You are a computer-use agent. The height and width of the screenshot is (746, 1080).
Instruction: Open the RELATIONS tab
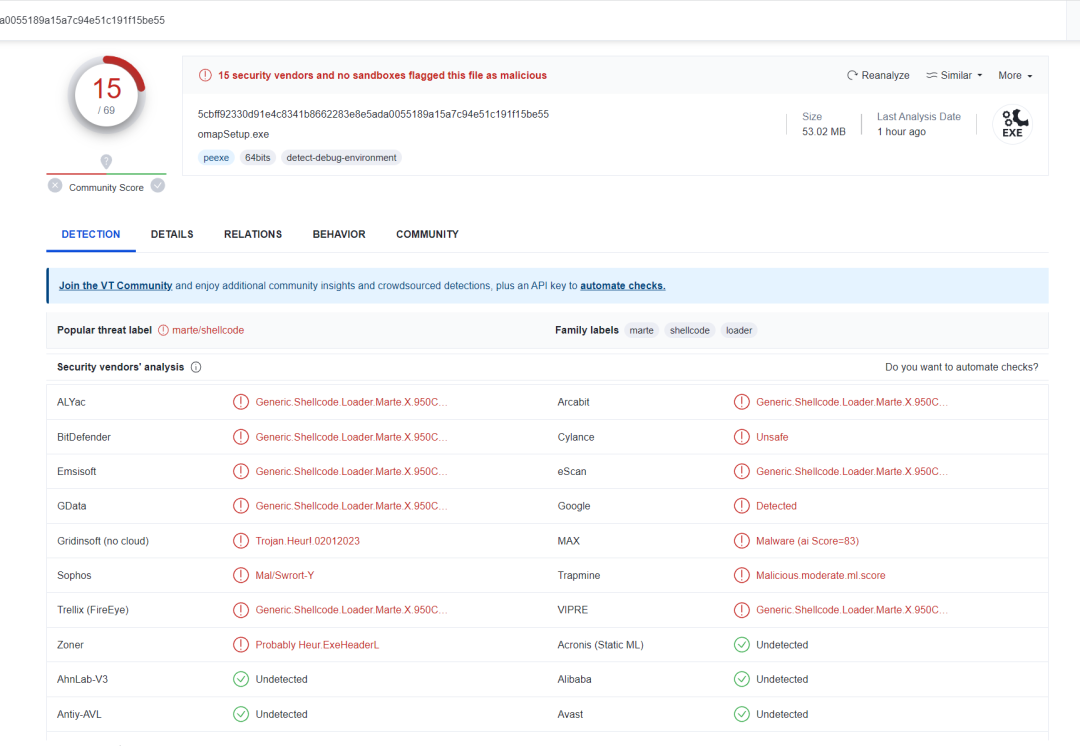tap(253, 234)
